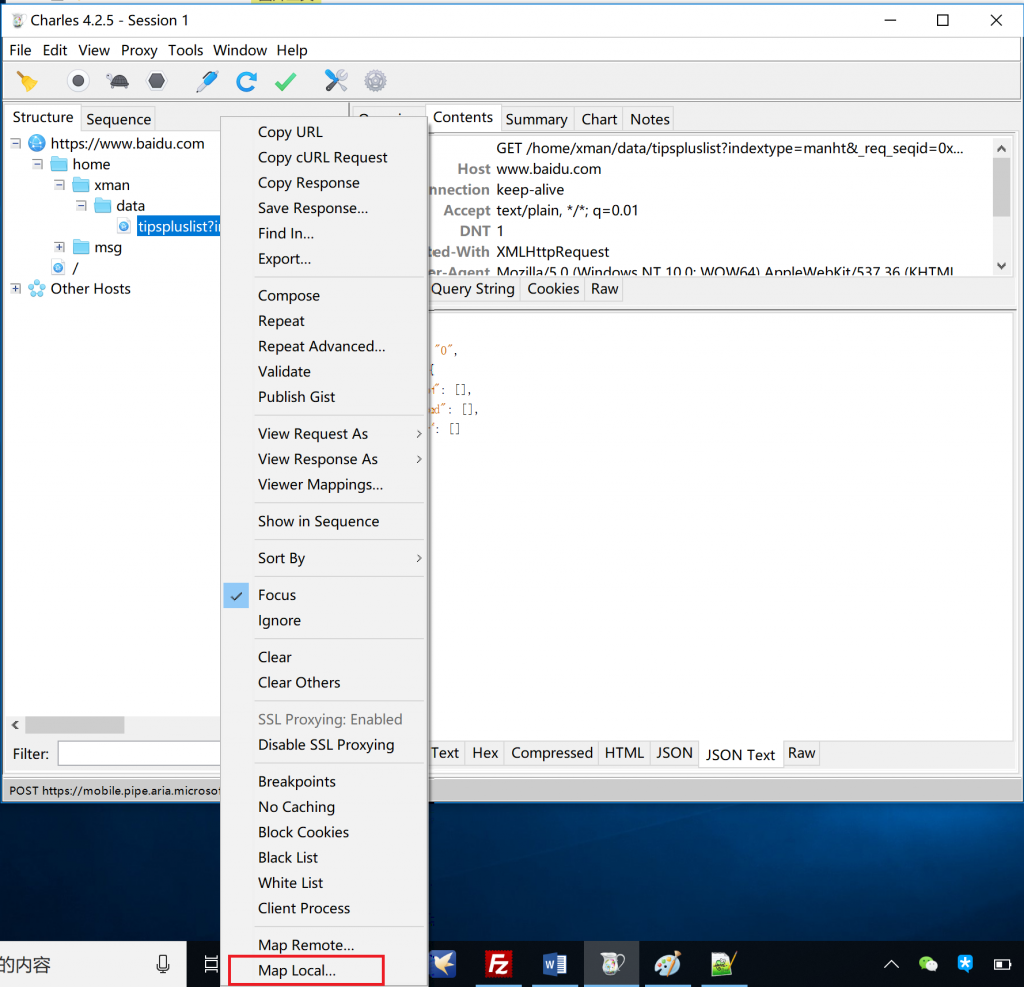Expand the Other Hosts node
The height and width of the screenshot is (987, 1024).
pyautogui.click(x=16, y=288)
